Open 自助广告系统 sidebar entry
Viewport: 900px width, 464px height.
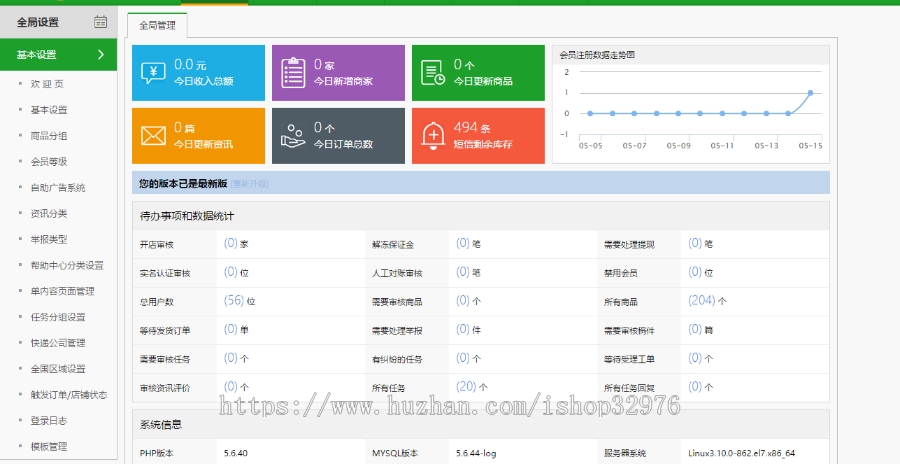[58, 187]
